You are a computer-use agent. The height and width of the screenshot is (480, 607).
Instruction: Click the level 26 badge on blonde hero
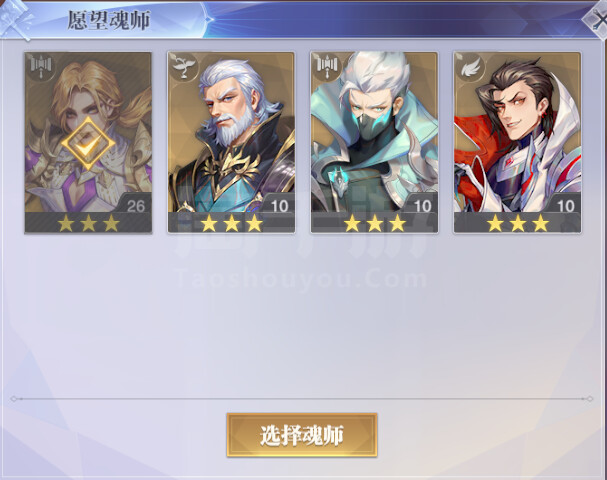point(134,204)
